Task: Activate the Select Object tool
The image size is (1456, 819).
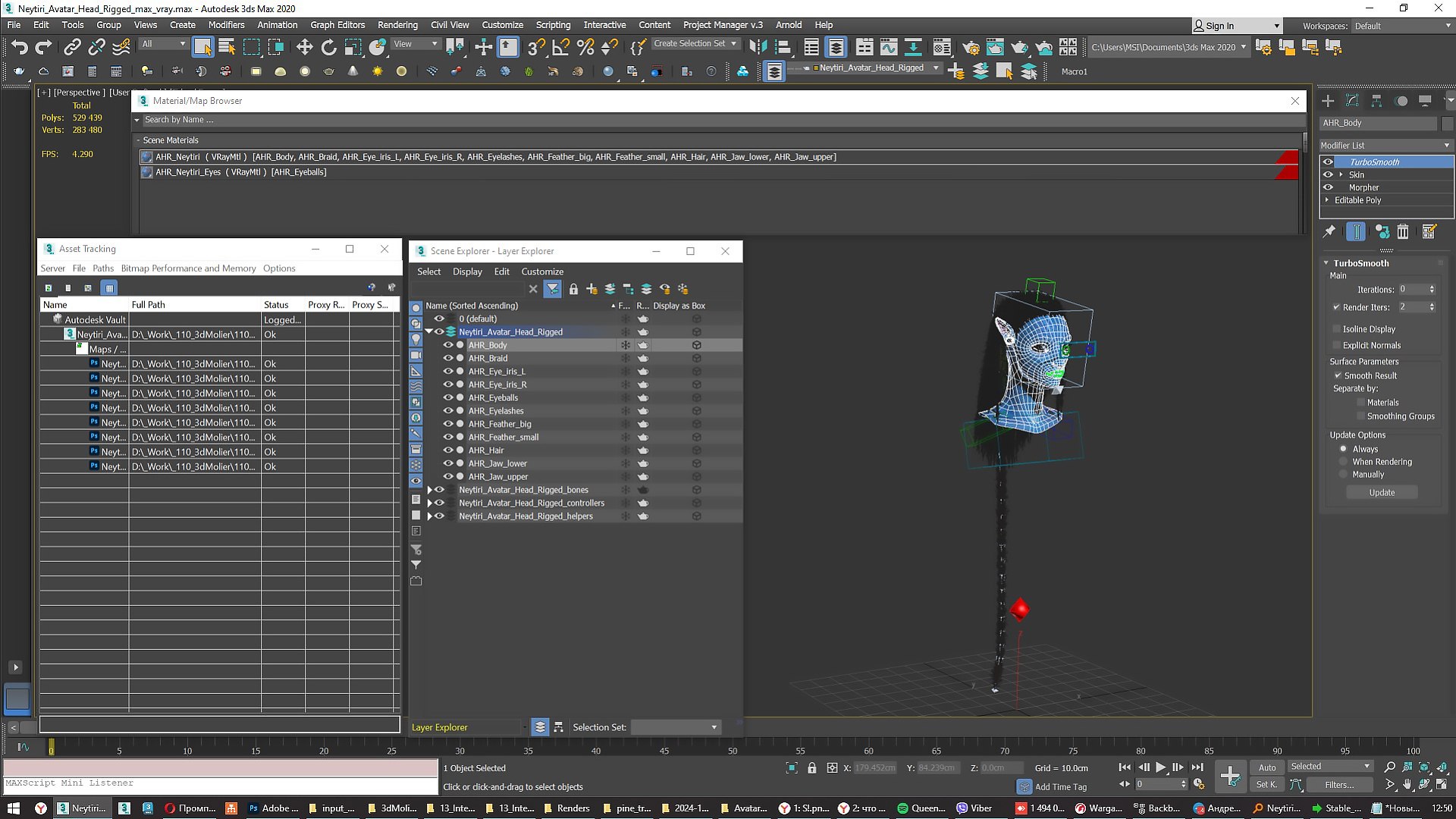Action: pos(202,47)
